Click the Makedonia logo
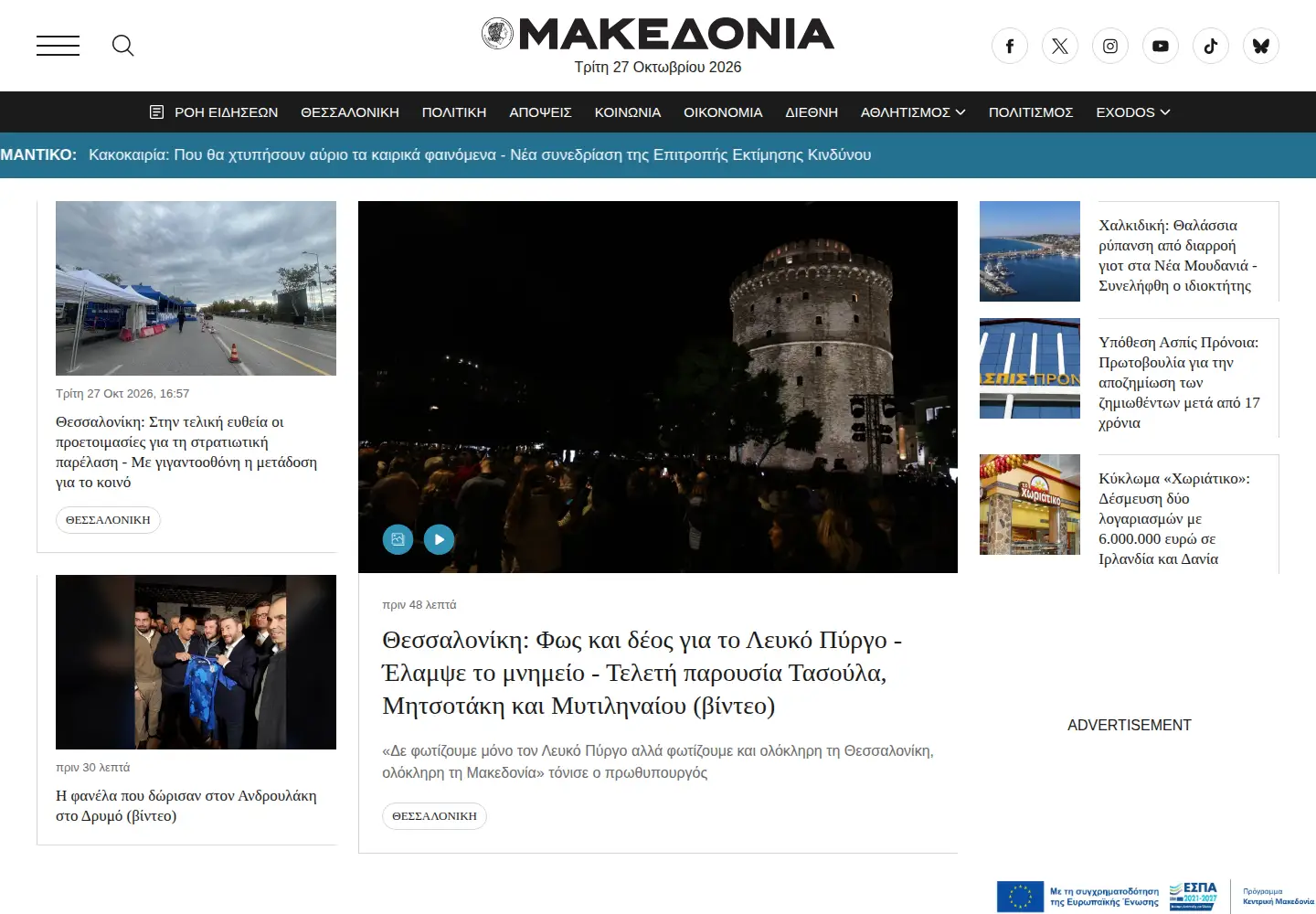Screen dimensions: 1316x914 tap(658, 34)
